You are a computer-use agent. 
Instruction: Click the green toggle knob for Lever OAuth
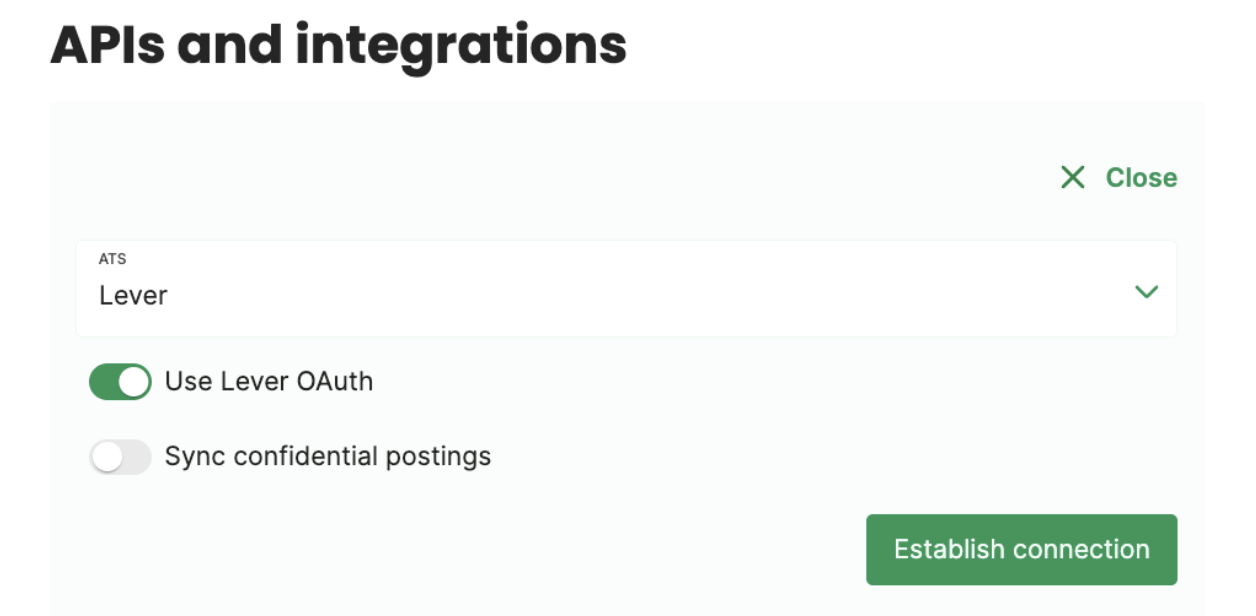click(x=131, y=382)
